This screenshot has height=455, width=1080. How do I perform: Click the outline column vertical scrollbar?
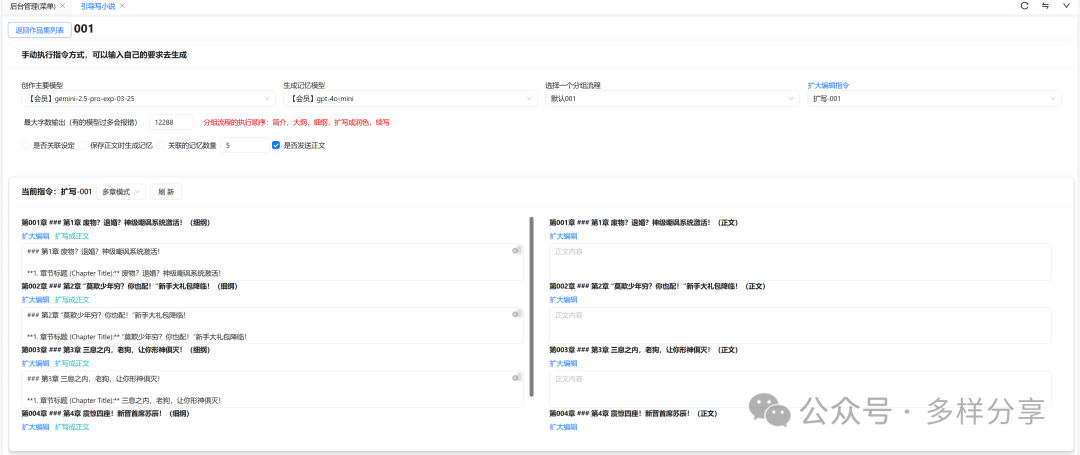pos(532,306)
